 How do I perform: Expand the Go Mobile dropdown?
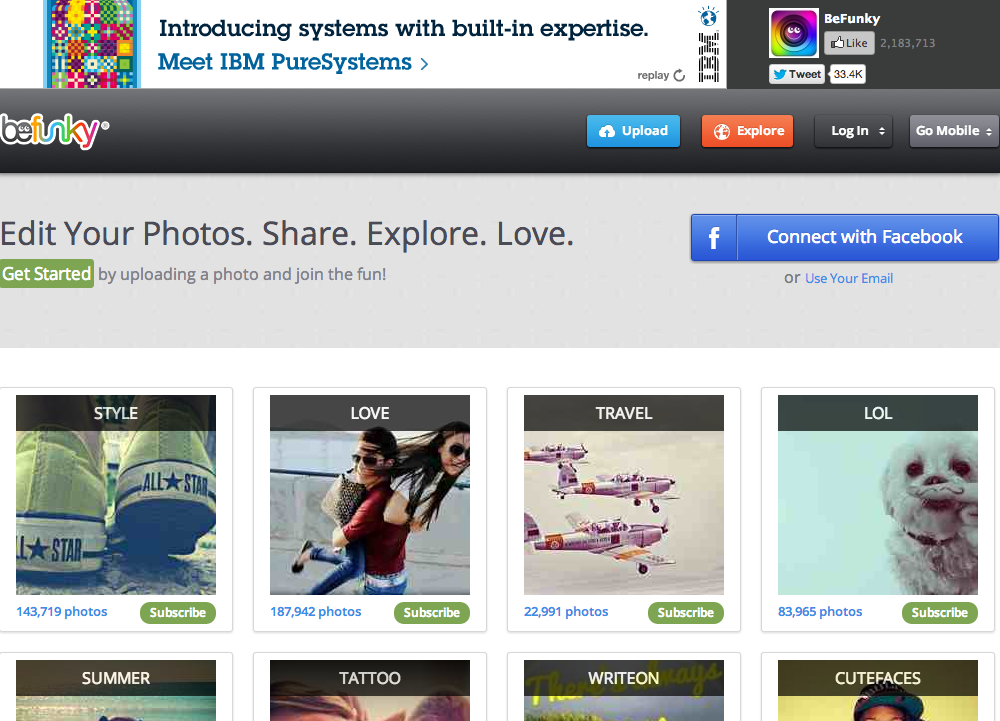[x=953, y=131]
